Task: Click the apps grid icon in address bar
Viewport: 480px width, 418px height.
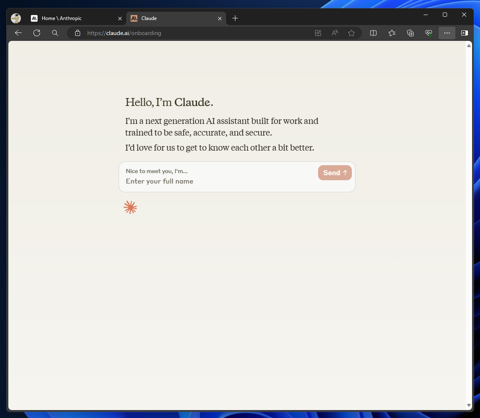Action: 318,33
